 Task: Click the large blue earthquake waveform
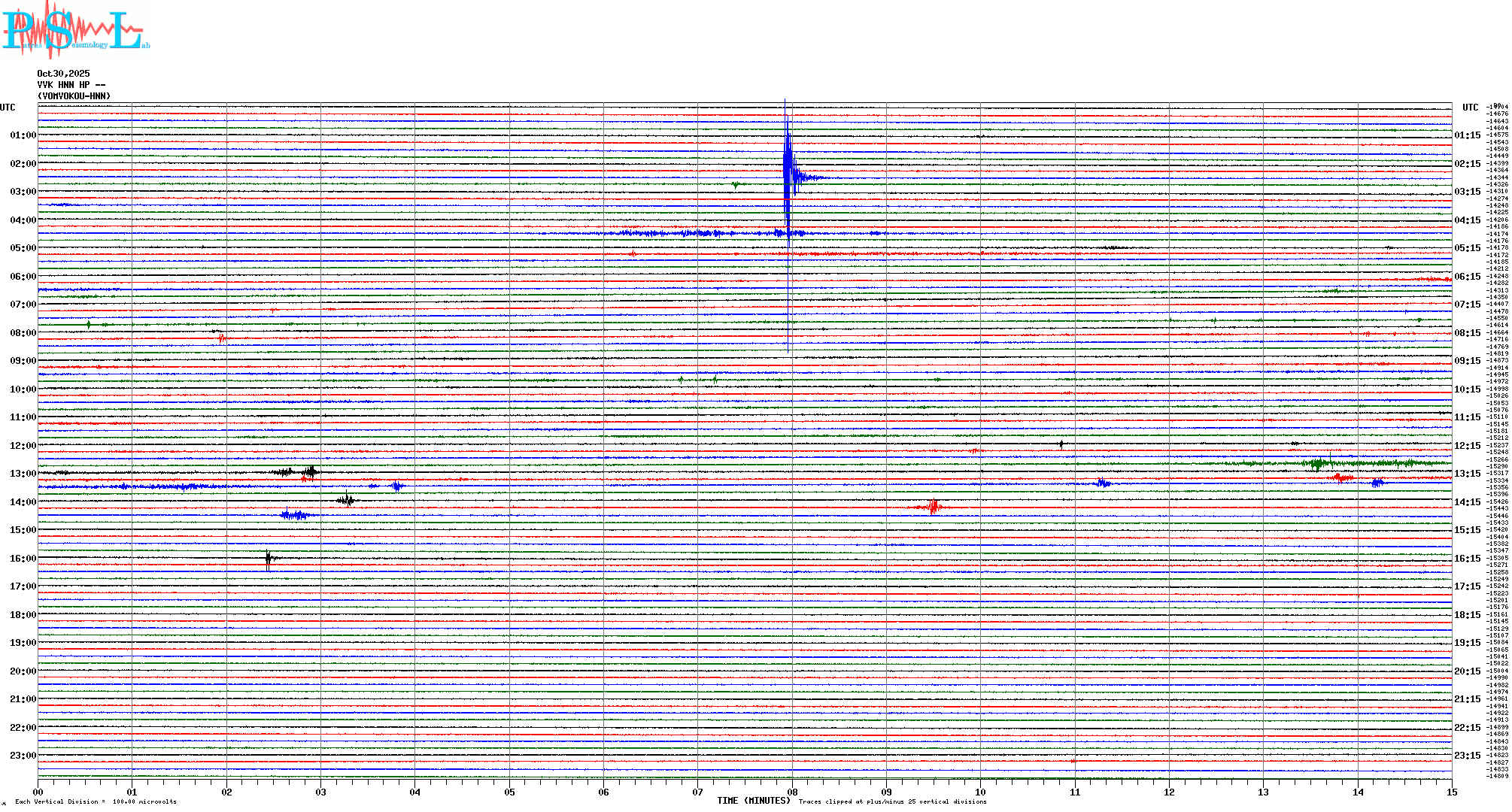tap(788, 173)
